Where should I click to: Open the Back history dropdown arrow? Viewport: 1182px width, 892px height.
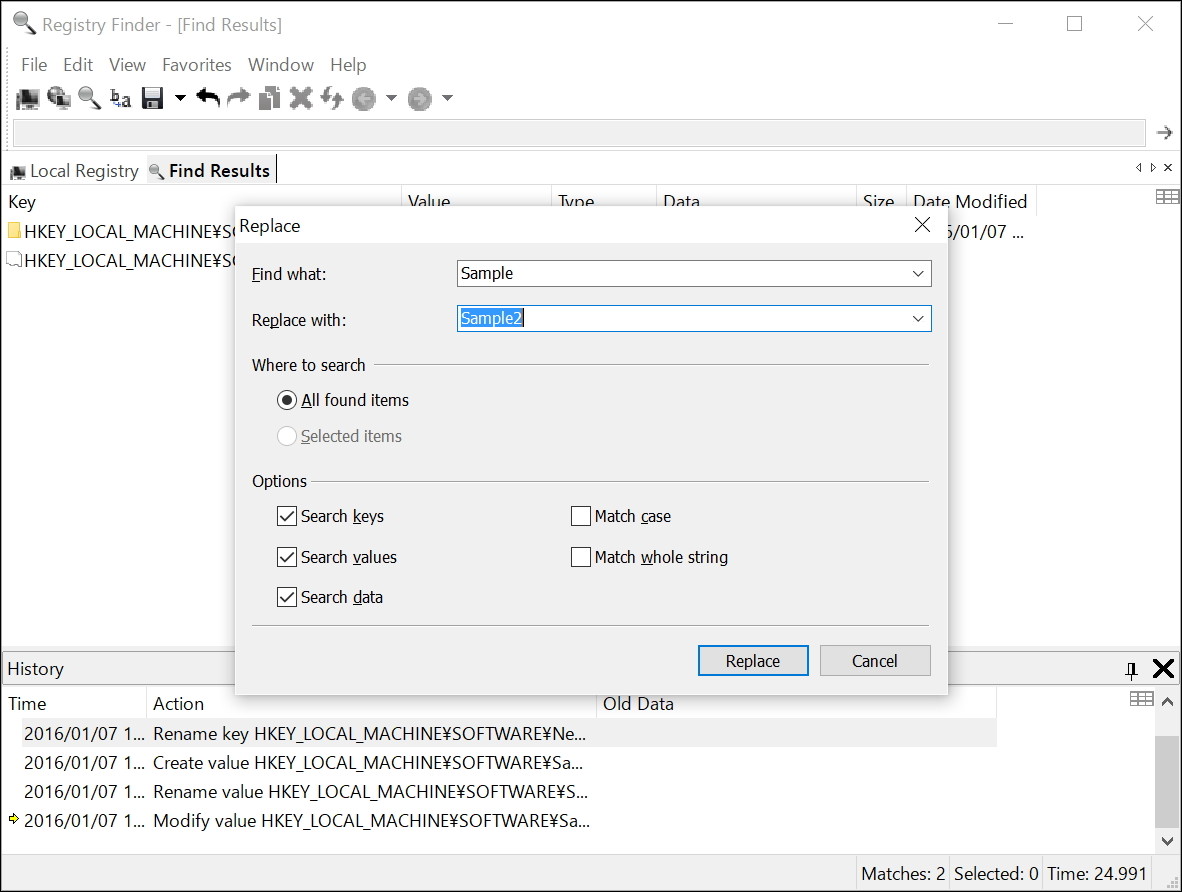391,98
